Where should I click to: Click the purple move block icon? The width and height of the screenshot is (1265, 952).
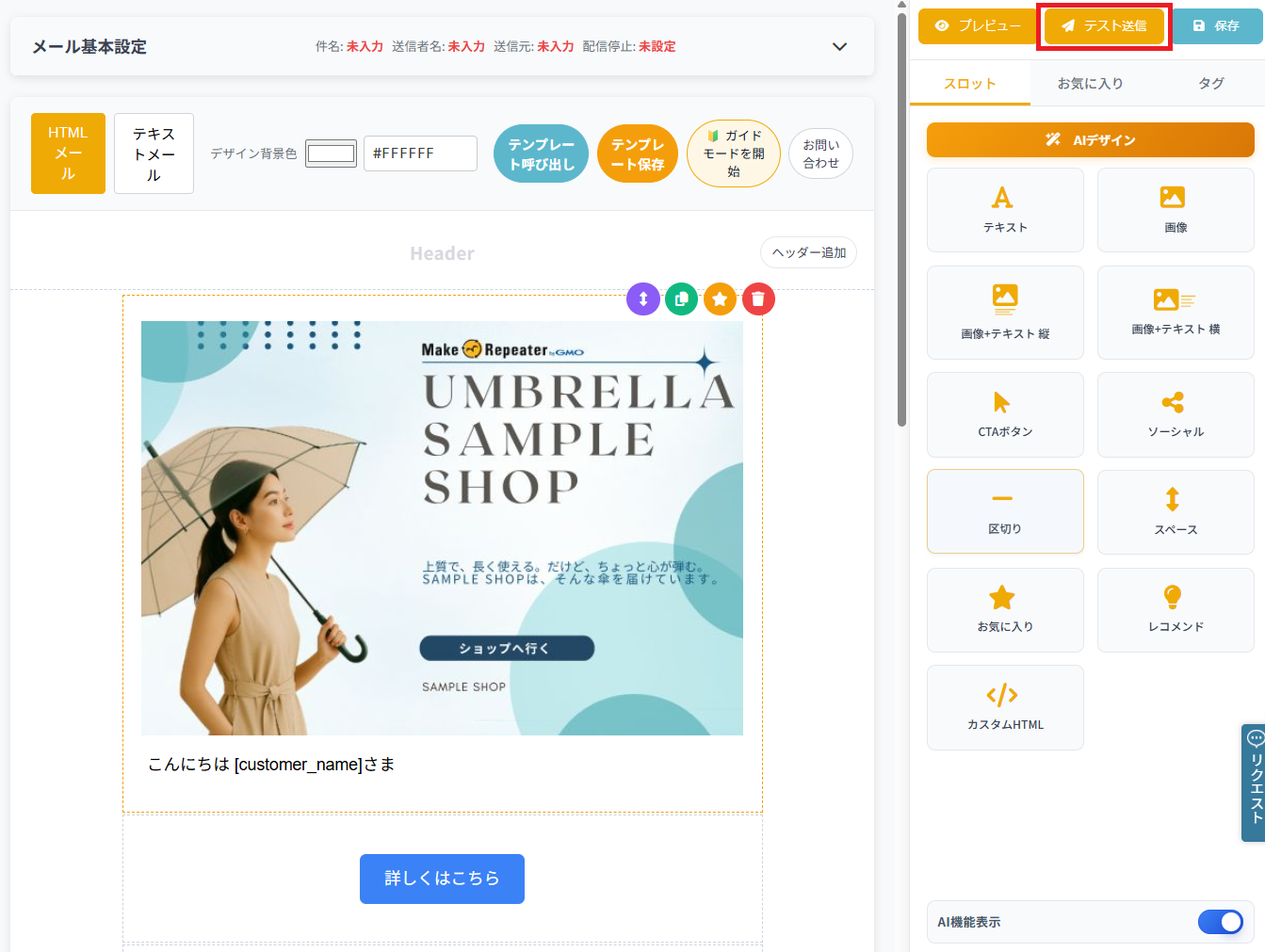point(643,299)
